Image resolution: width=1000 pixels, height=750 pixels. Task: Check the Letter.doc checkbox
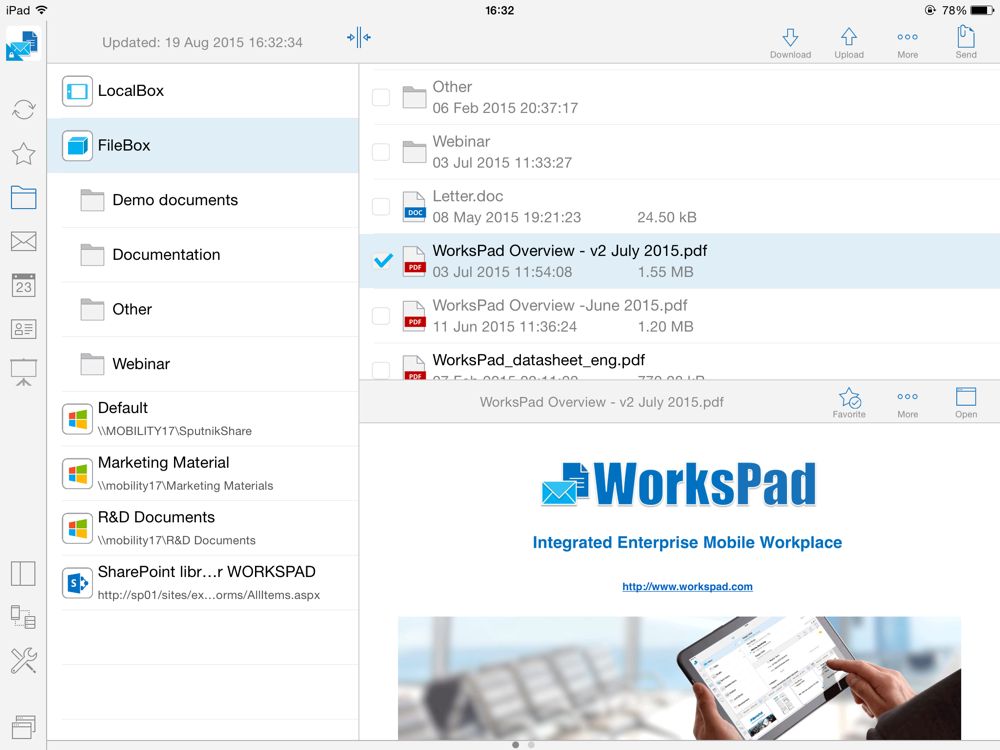click(381, 207)
